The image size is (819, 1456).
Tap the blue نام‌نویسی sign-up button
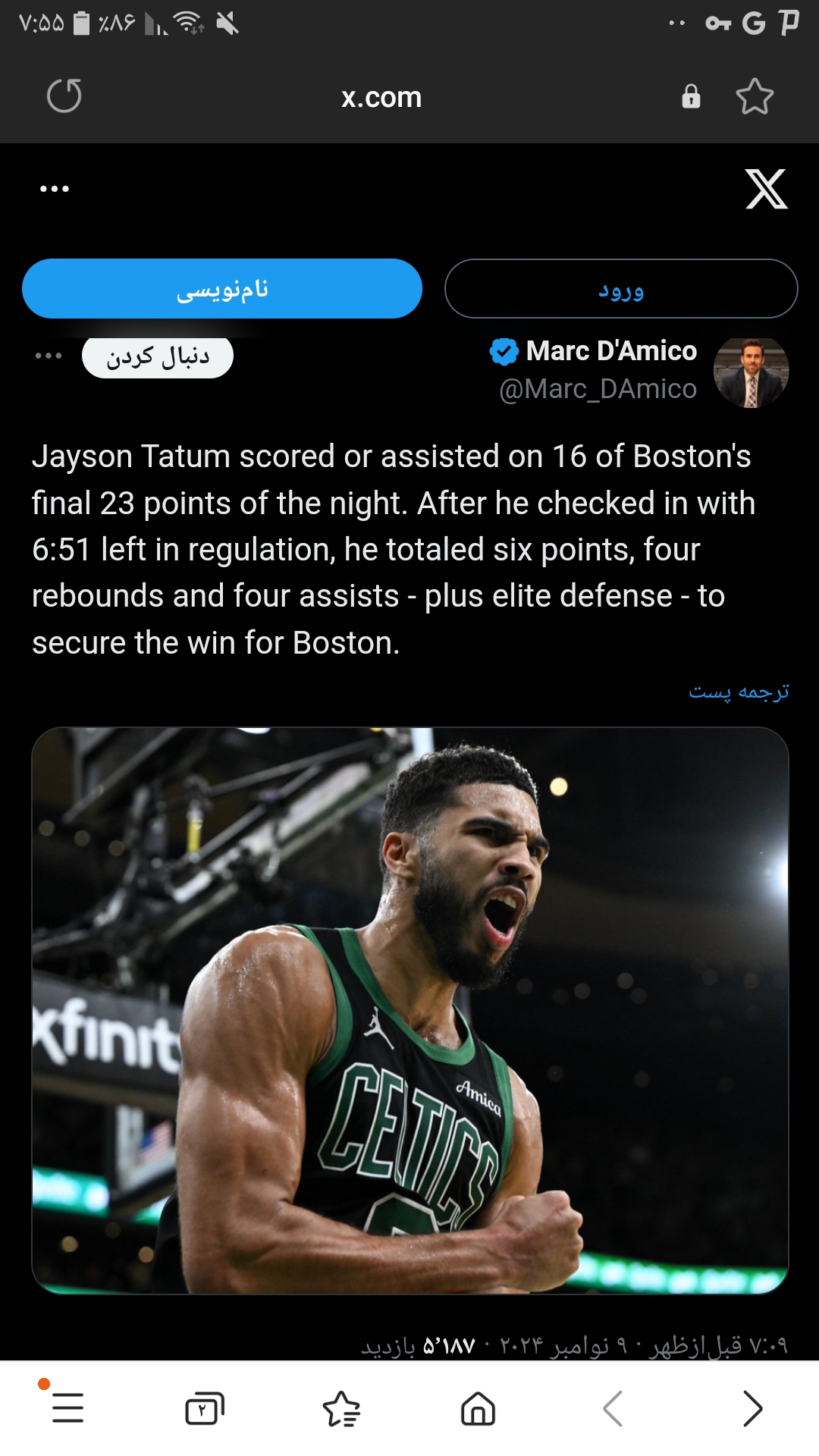pyautogui.click(x=222, y=289)
